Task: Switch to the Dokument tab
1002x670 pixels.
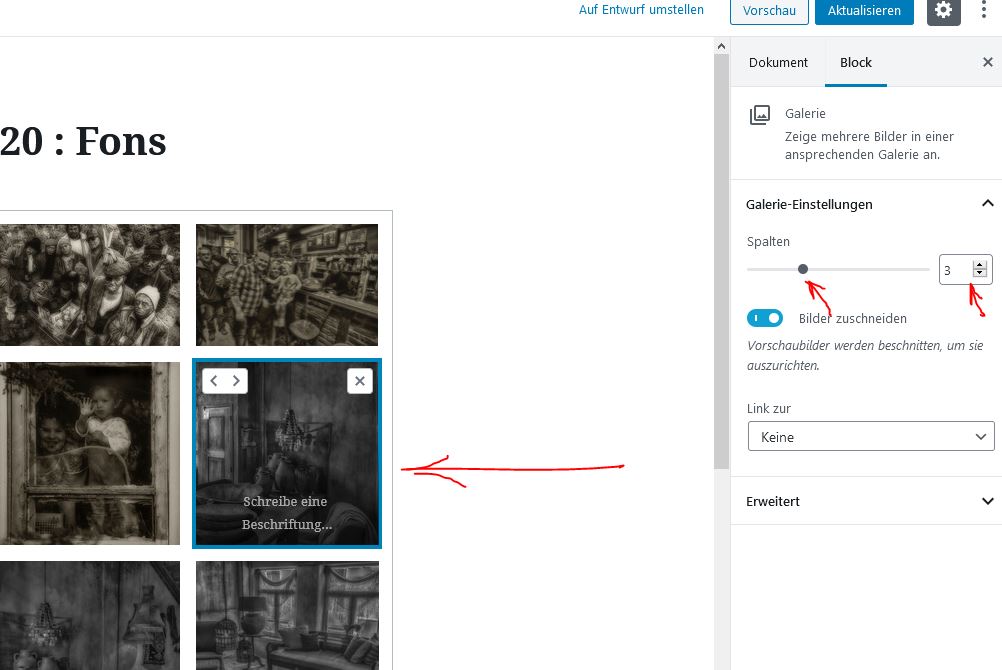Action: pos(778,62)
